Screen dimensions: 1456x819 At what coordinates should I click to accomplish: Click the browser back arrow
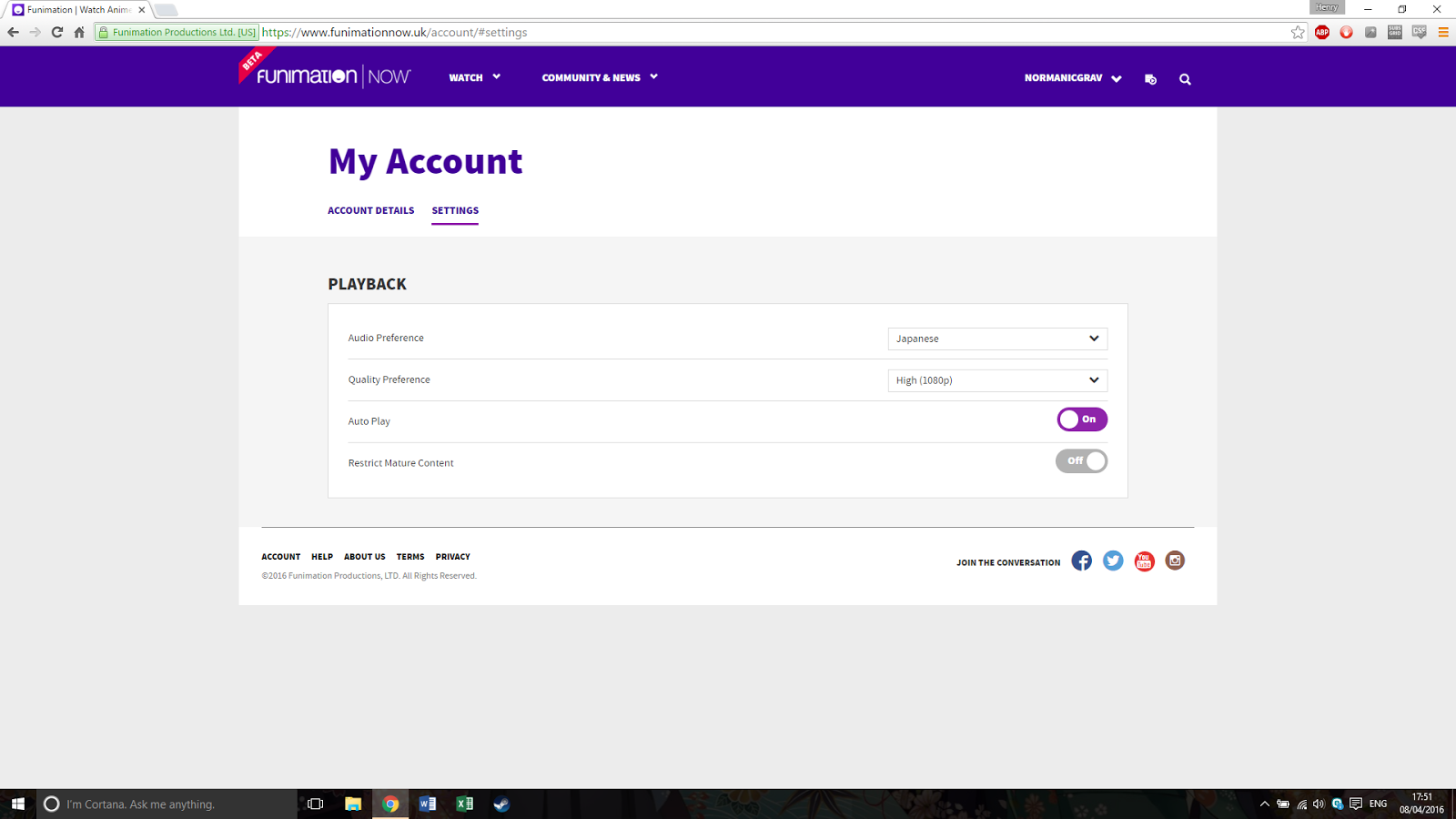pyautogui.click(x=13, y=32)
